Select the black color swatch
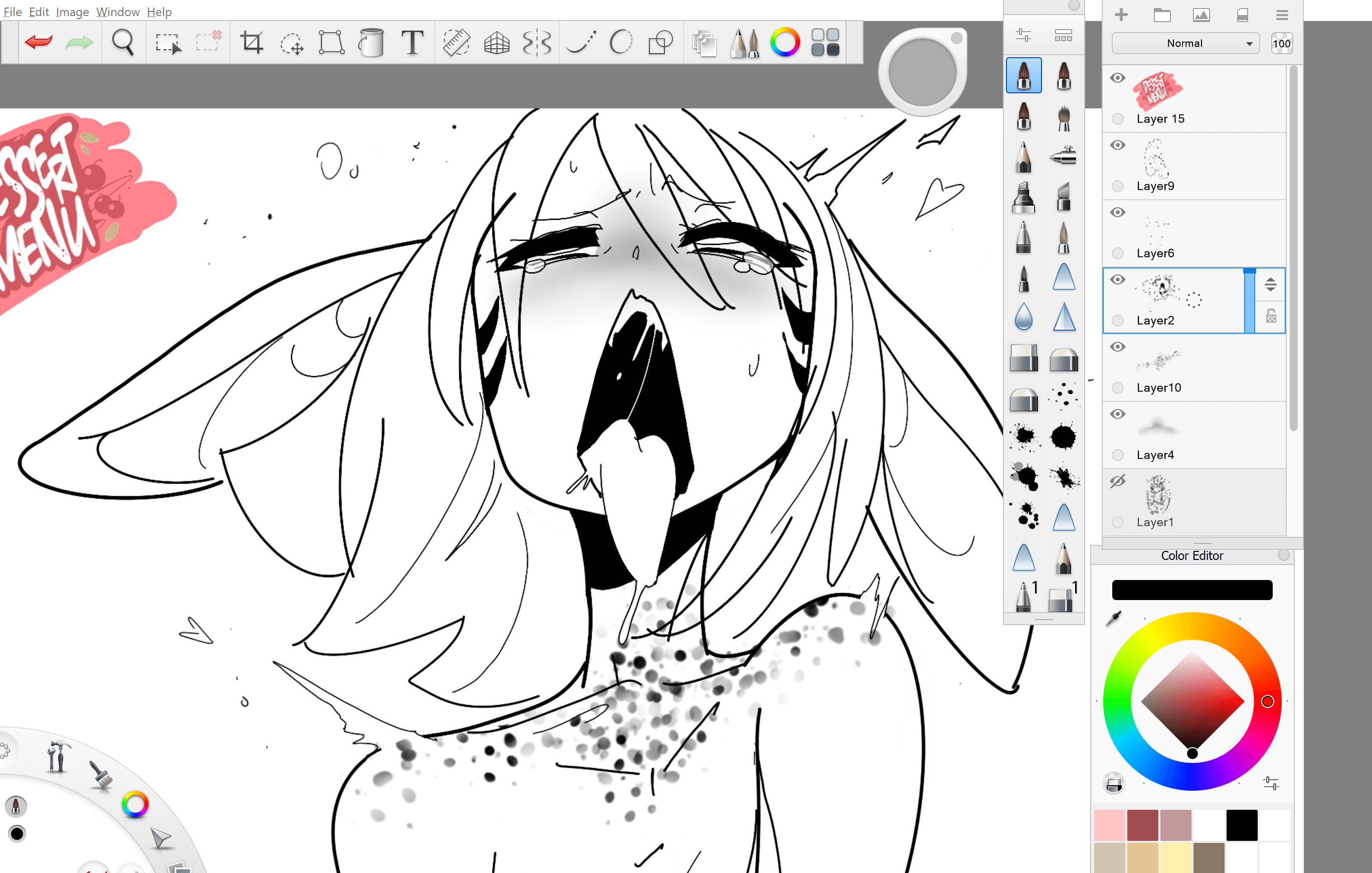 click(1242, 824)
